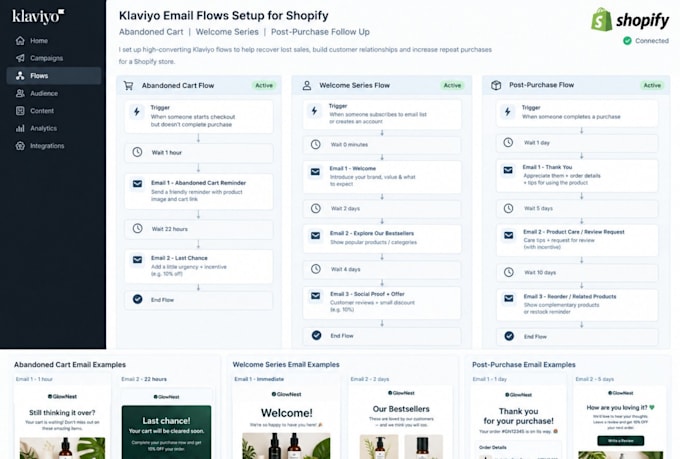Click the Abandoned Cart subtitle link
This screenshot has height=459, width=680.
pos(151,32)
